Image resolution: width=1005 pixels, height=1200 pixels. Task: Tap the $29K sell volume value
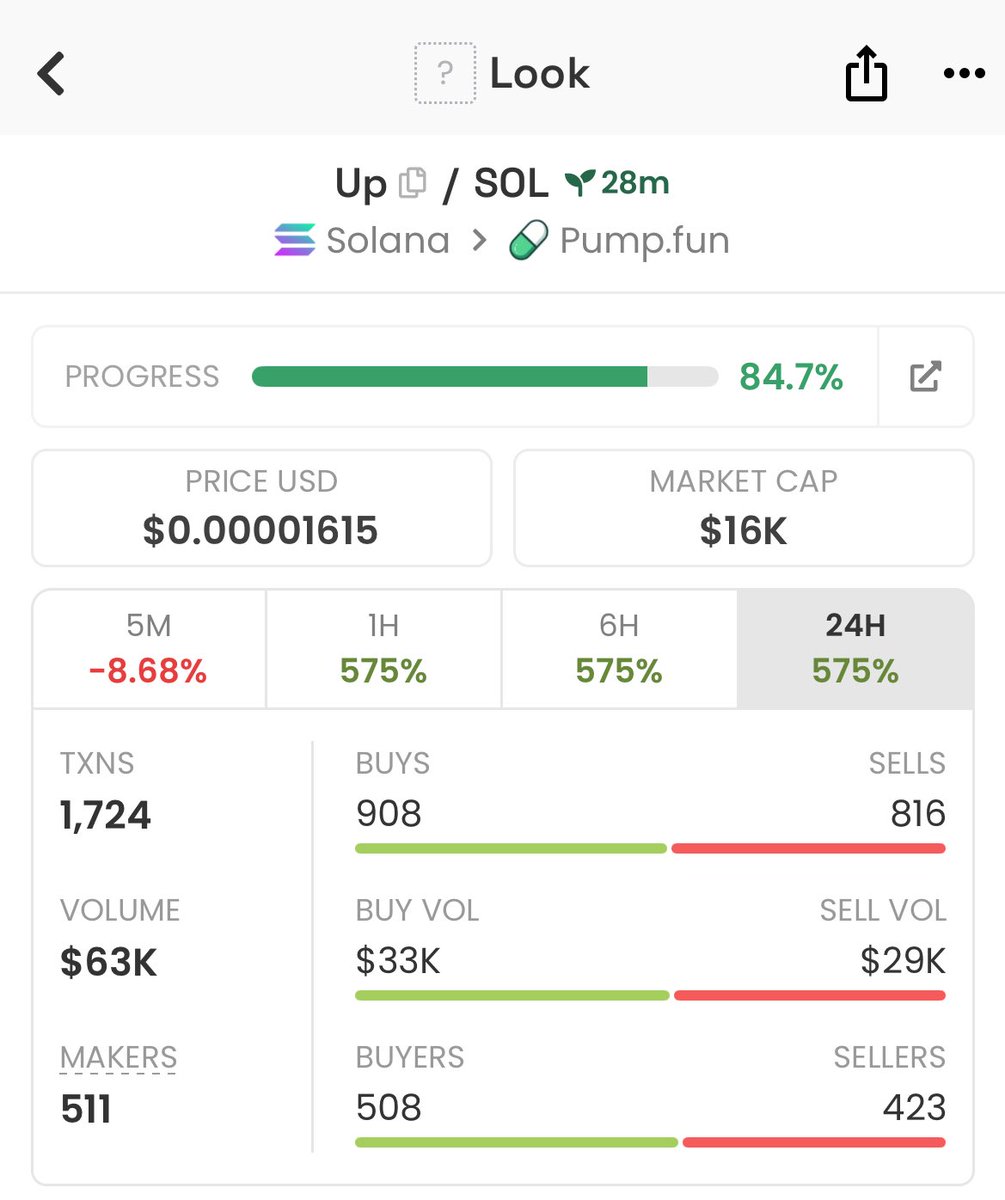pos(903,961)
